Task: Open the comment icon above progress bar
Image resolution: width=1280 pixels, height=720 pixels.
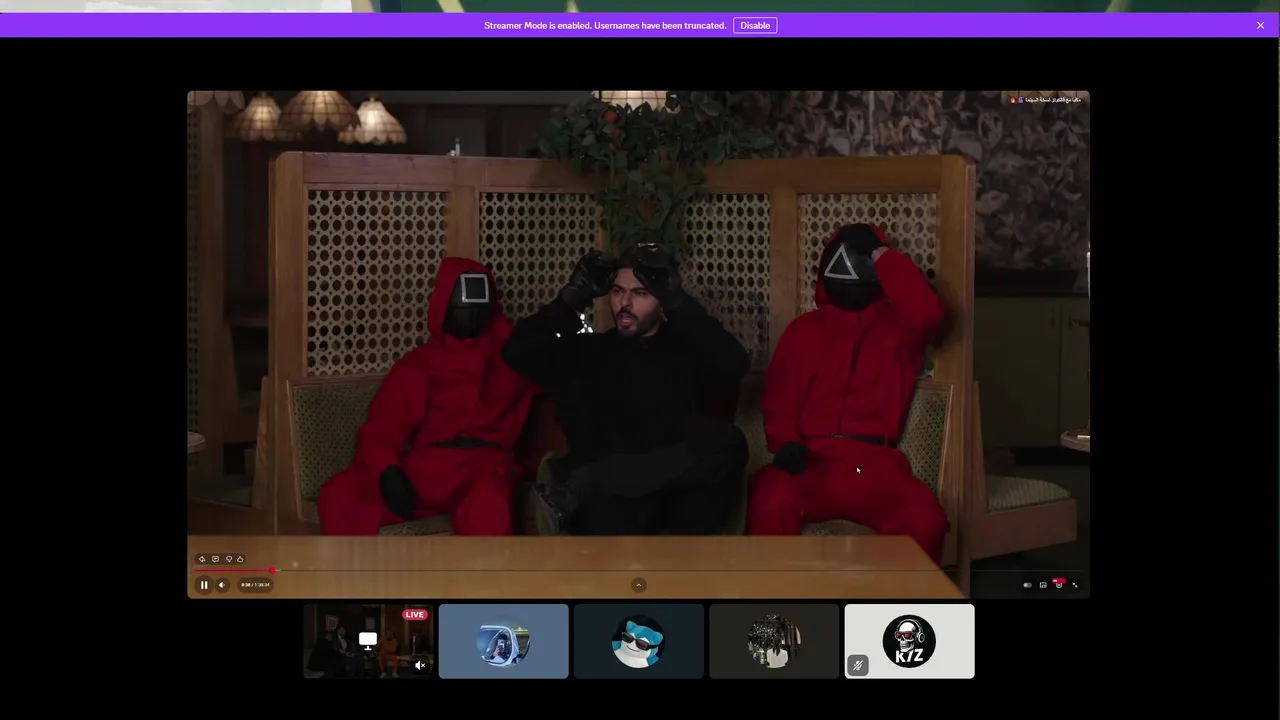Action: tap(215, 559)
